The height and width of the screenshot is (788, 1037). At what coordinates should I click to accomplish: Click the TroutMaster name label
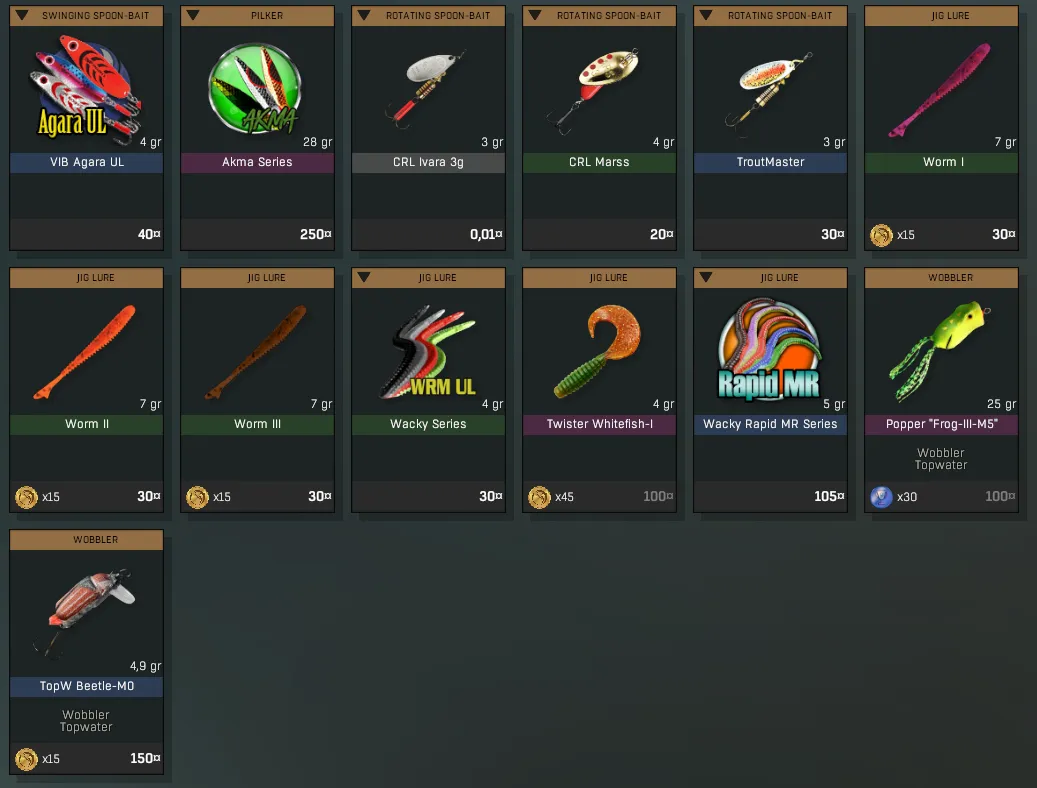[770, 162]
